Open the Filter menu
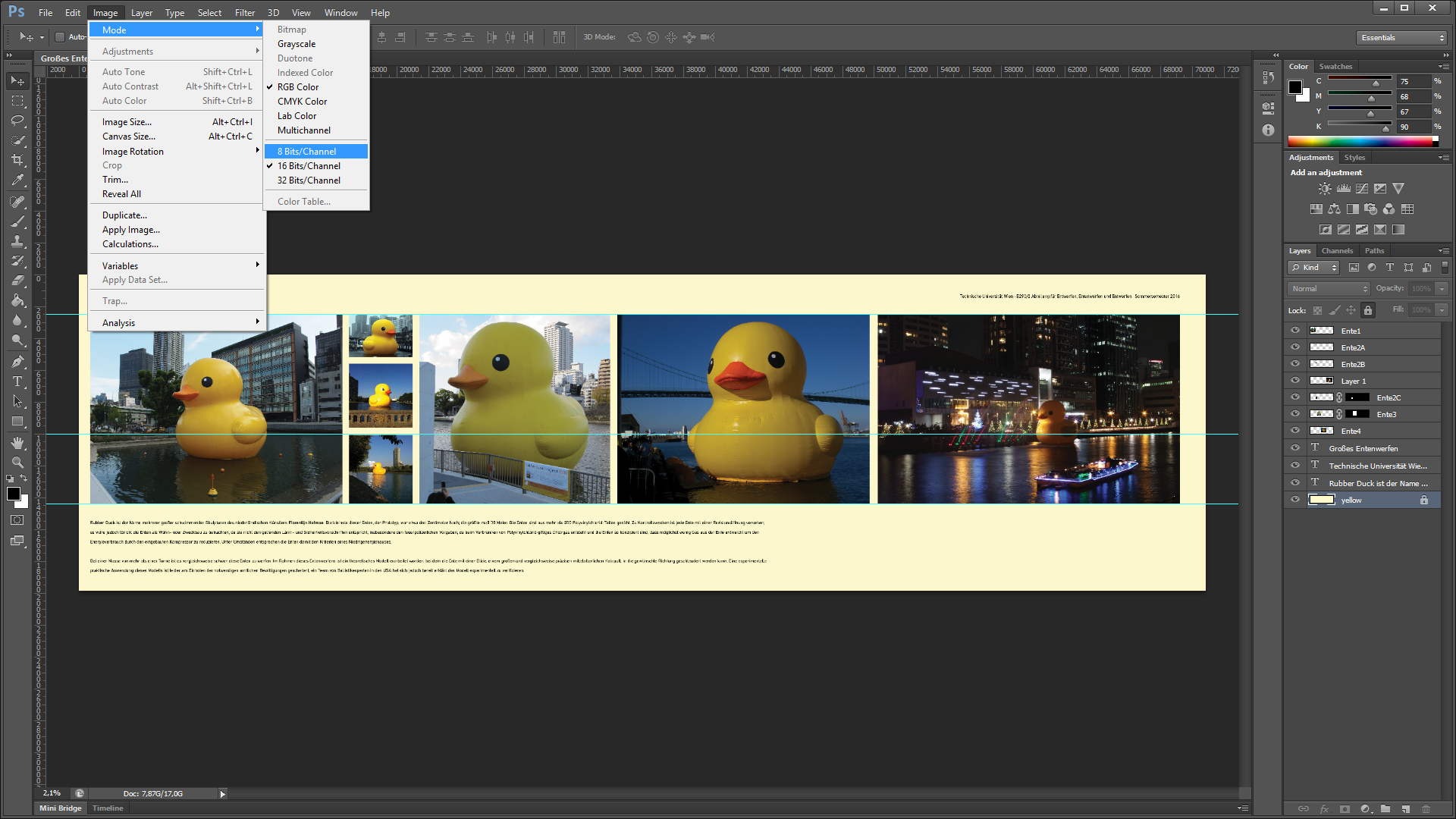The width and height of the screenshot is (1456, 819). click(245, 13)
